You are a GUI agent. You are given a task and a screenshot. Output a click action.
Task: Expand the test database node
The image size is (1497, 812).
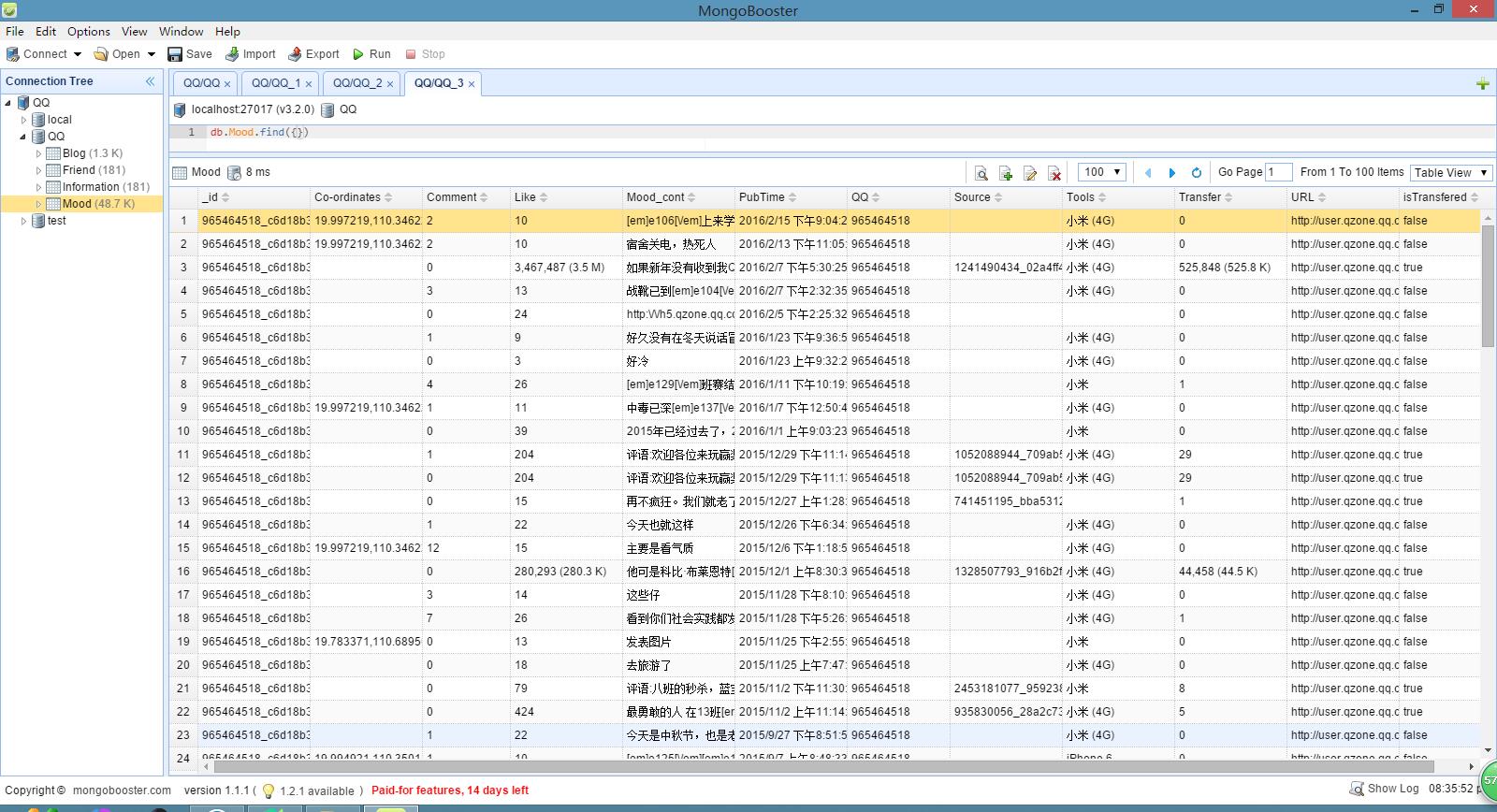tap(23, 221)
